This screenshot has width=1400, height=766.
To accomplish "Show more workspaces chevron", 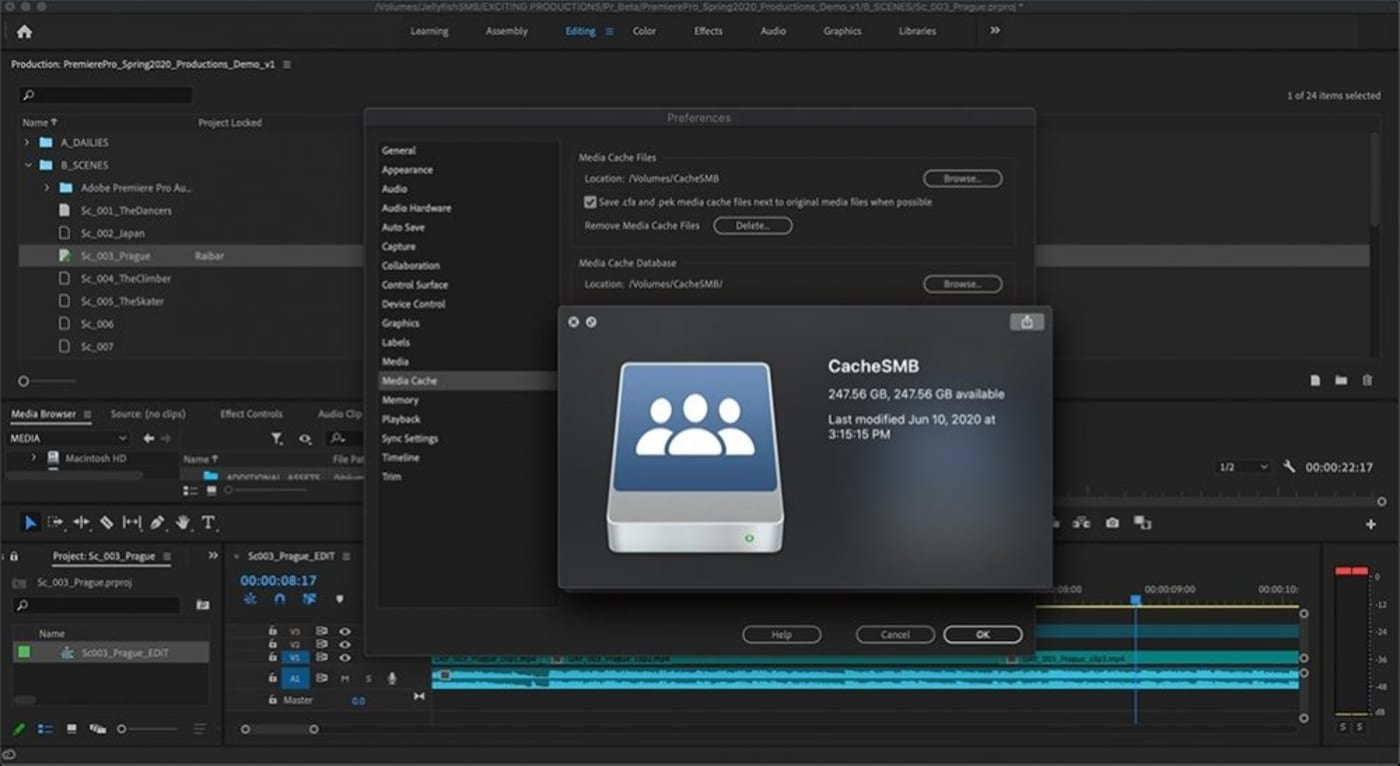I will (x=995, y=31).
